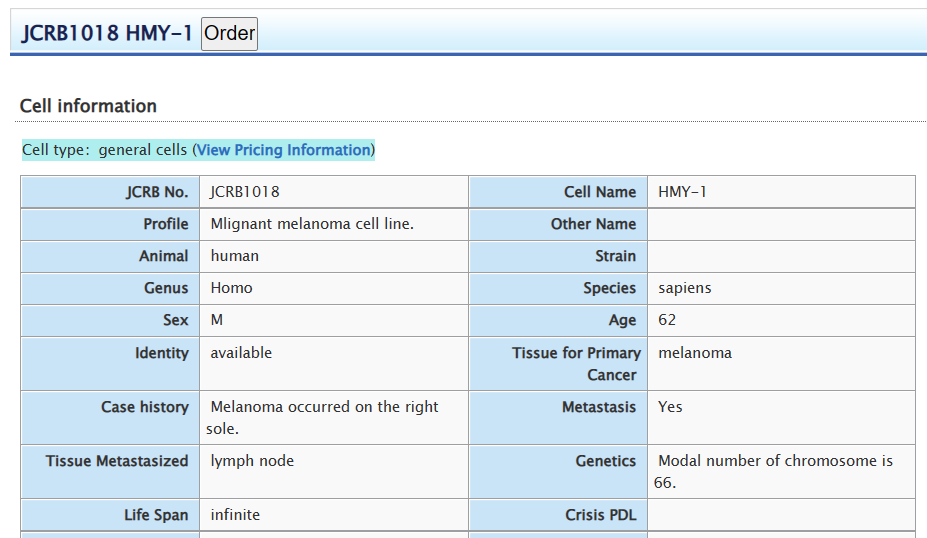Click the Order button
The width and height of the screenshot is (927, 538).
pyautogui.click(x=229, y=33)
